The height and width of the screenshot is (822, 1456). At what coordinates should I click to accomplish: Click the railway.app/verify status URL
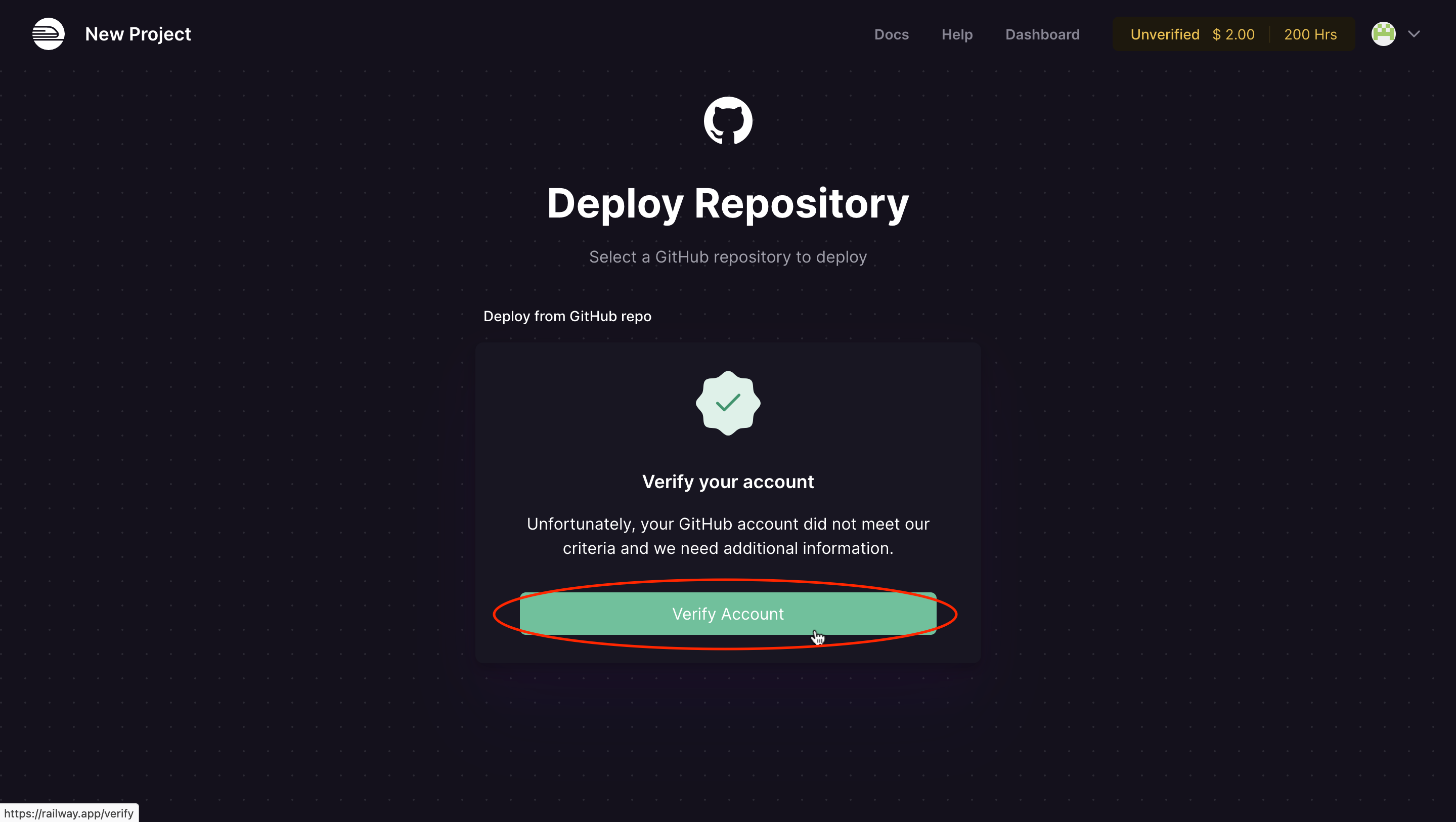(69, 813)
